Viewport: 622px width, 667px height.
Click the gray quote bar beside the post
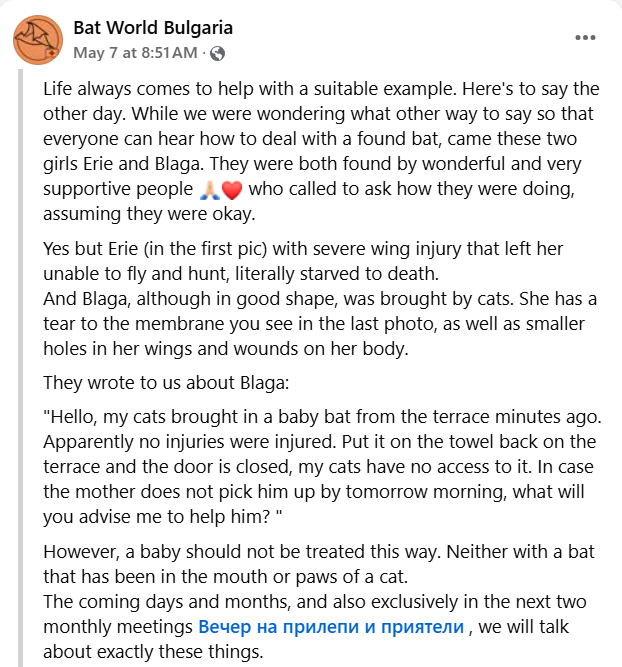pyautogui.click(x=20, y=368)
